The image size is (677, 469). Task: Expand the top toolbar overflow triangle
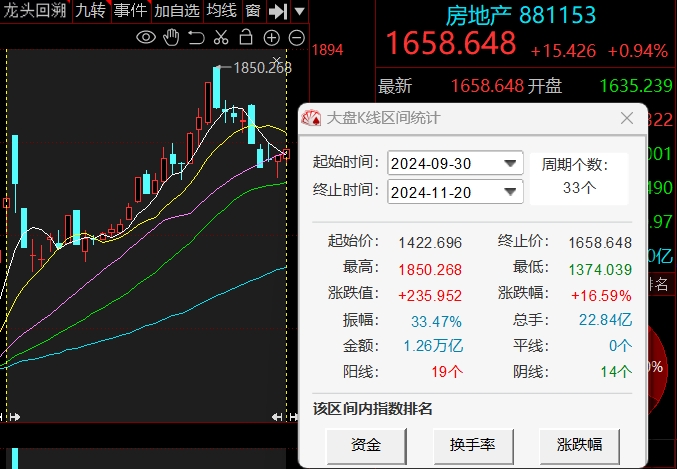300,11
